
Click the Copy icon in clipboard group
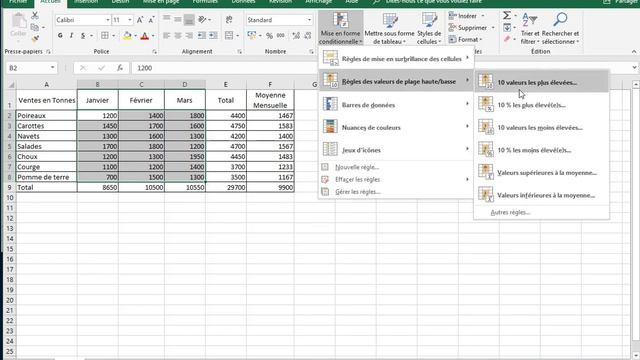[35, 27]
